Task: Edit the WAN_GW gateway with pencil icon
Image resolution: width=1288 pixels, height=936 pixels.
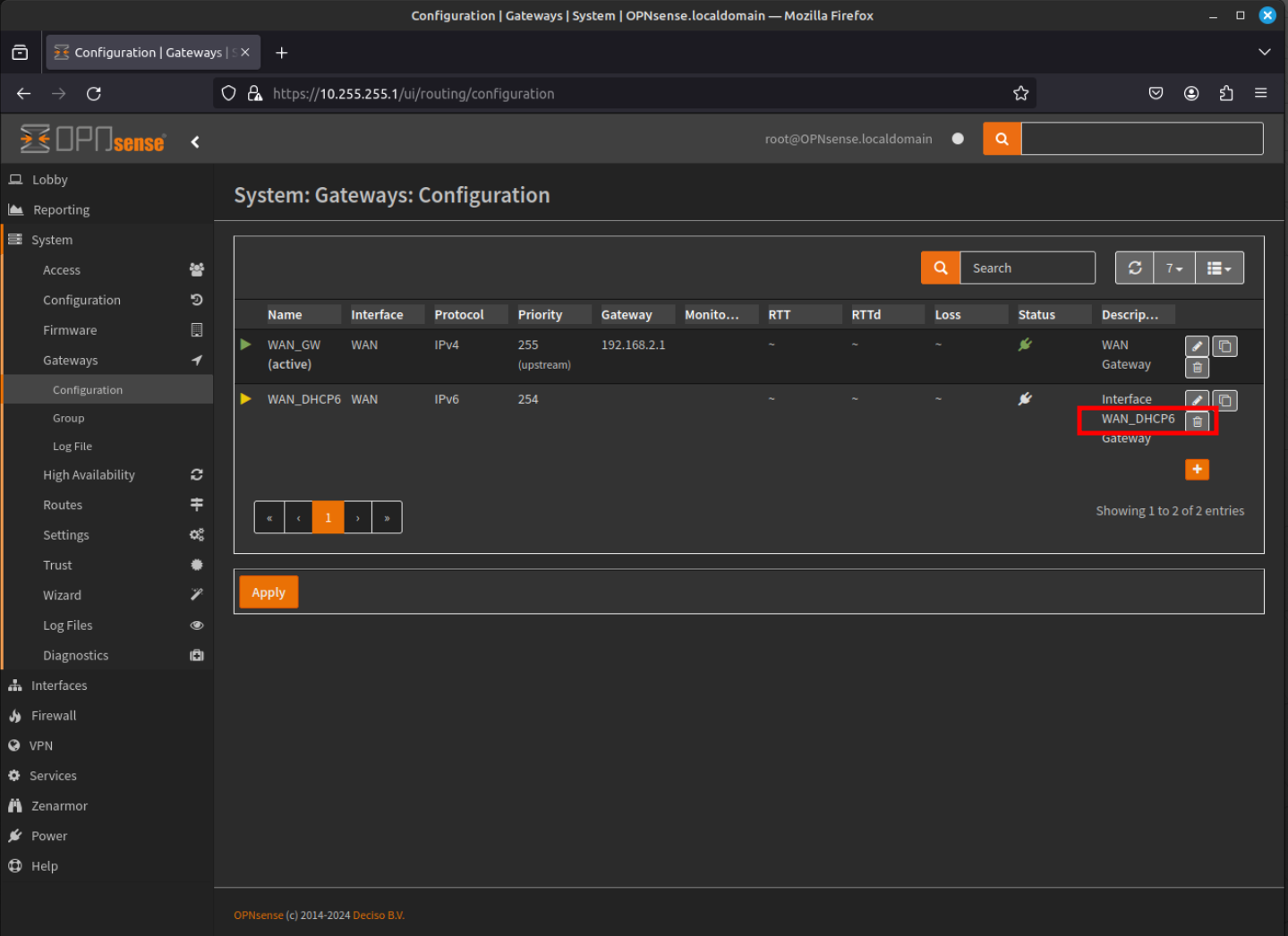Action: pos(1197,346)
